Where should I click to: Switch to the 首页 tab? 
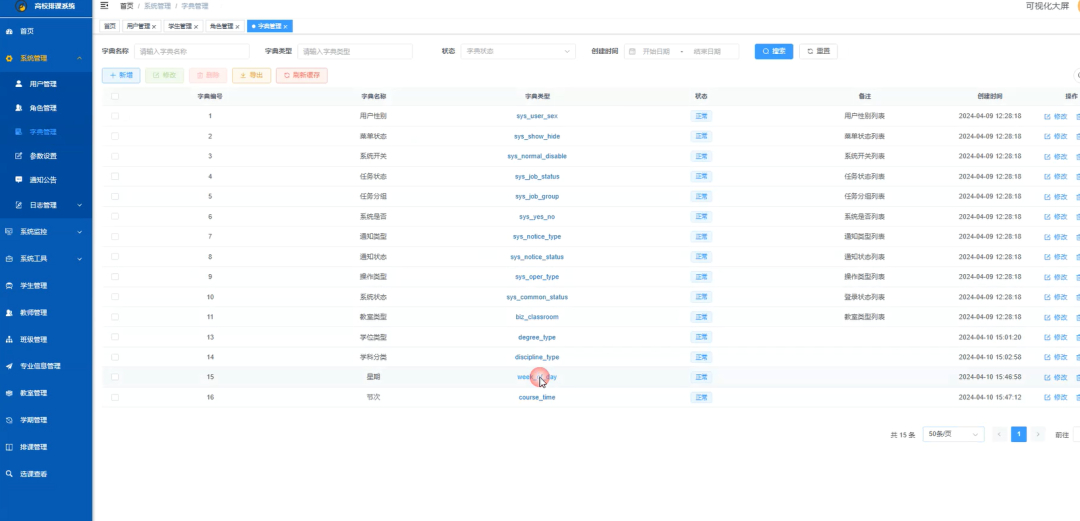coord(110,26)
